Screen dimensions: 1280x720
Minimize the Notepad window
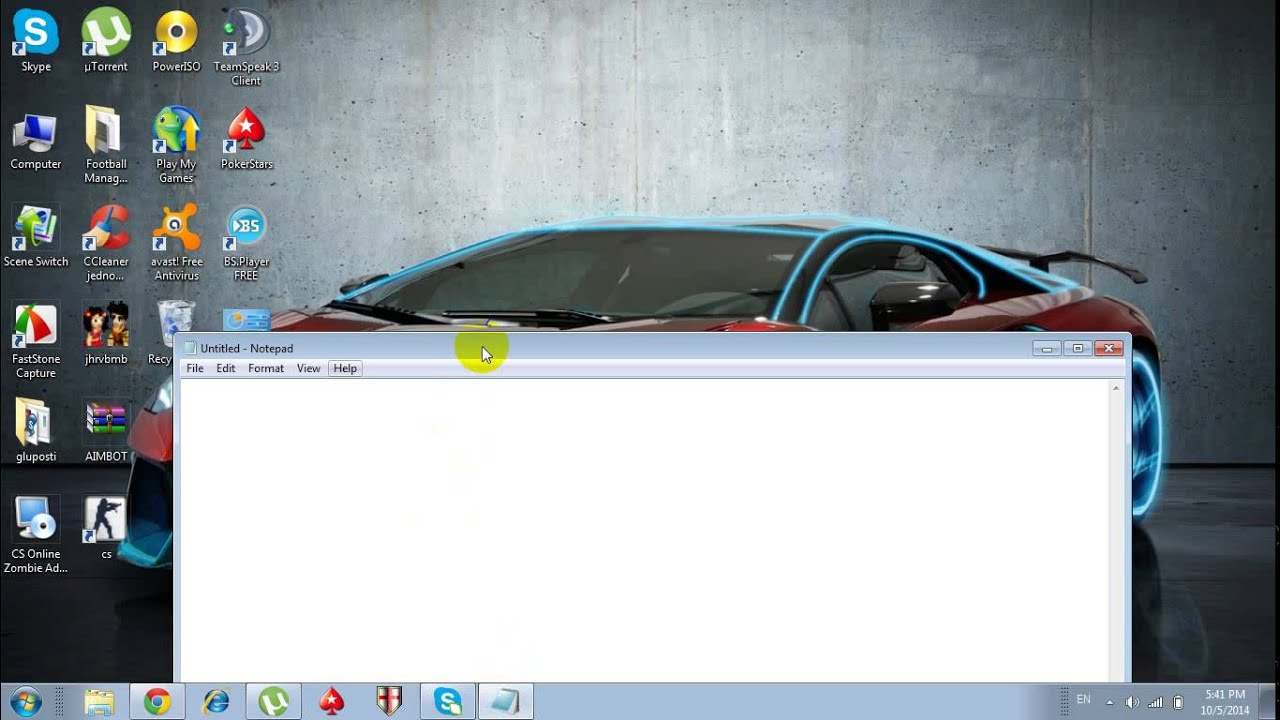(1047, 348)
